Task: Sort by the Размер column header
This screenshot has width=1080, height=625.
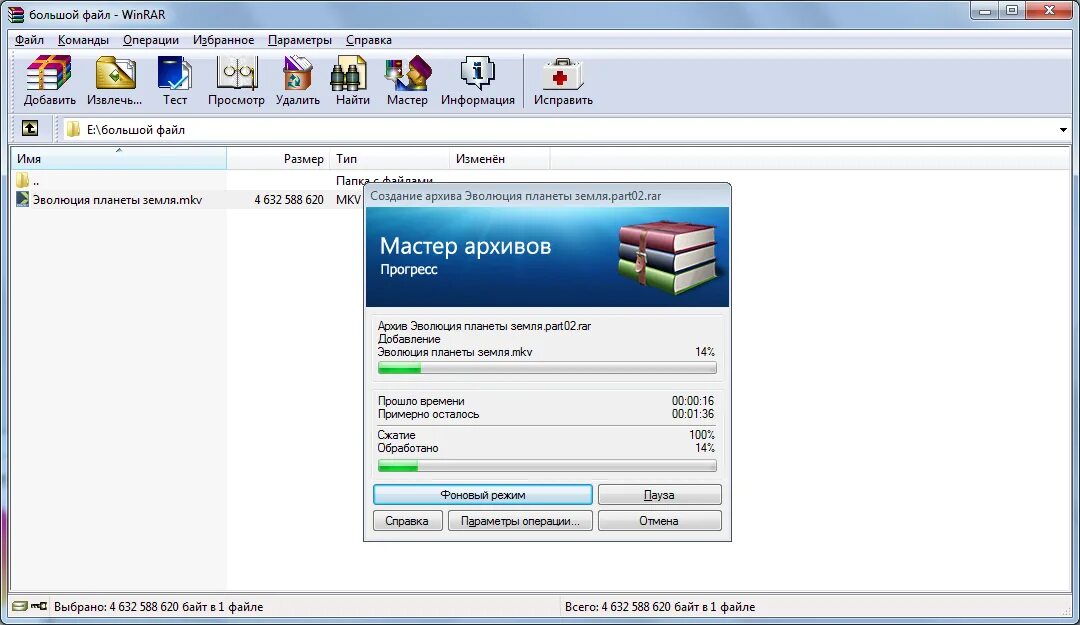Action: pos(278,158)
